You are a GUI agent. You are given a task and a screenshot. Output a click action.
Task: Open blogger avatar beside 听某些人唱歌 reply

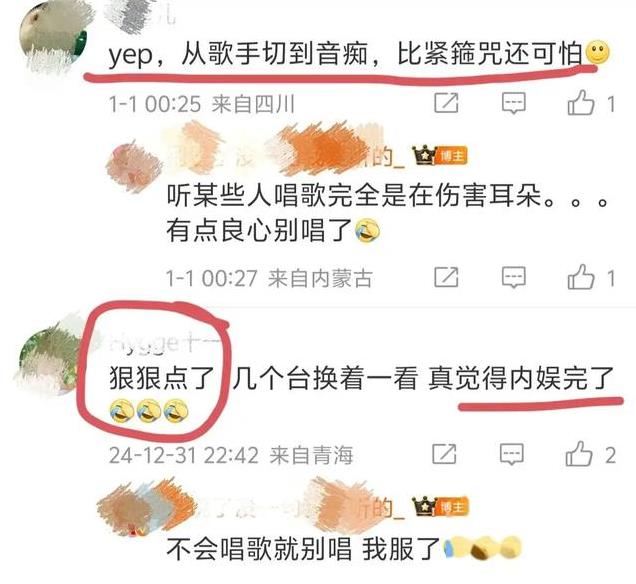pos(134,167)
